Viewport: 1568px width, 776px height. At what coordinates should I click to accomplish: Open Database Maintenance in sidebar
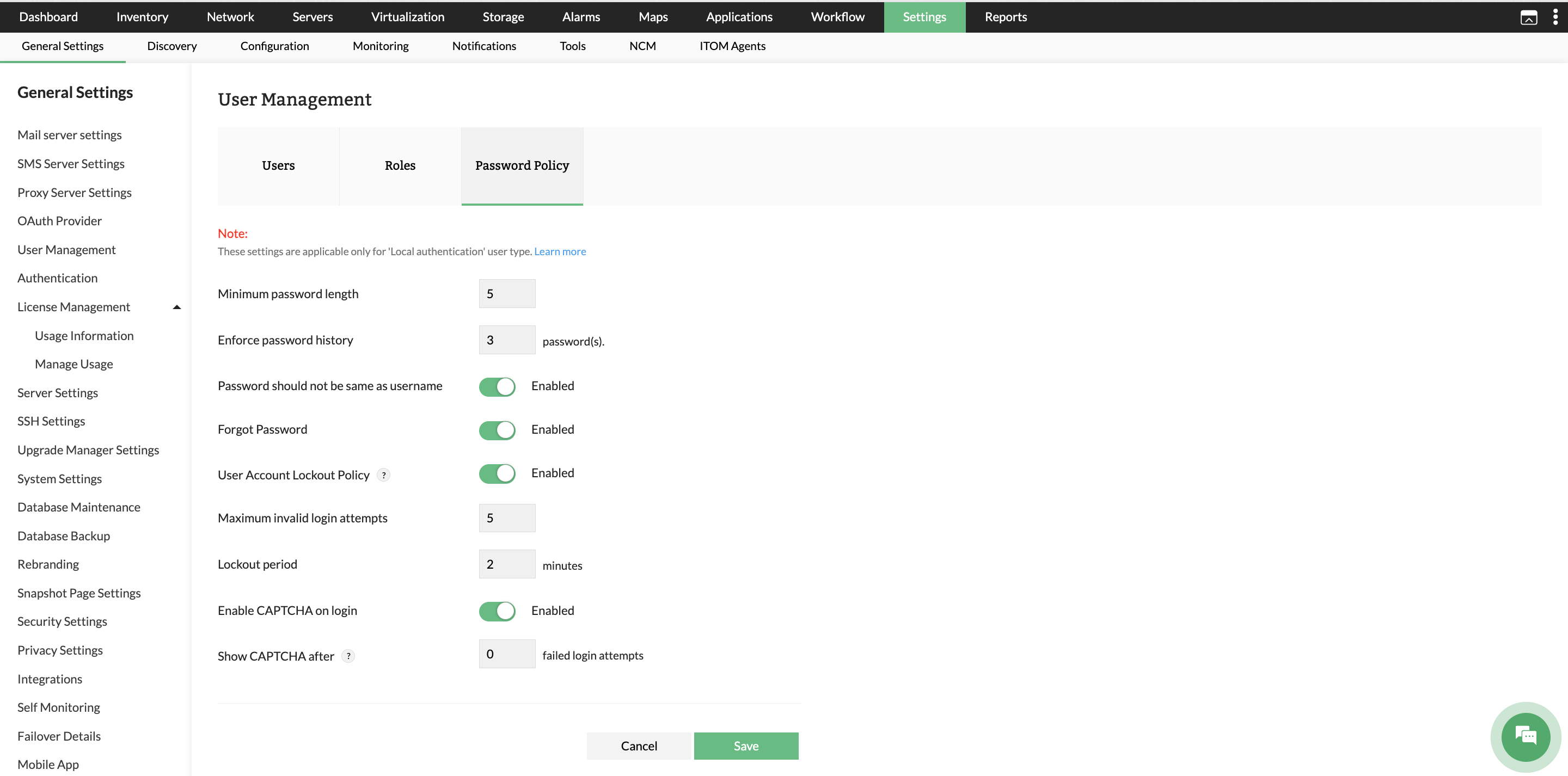pyautogui.click(x=78, y=507)
